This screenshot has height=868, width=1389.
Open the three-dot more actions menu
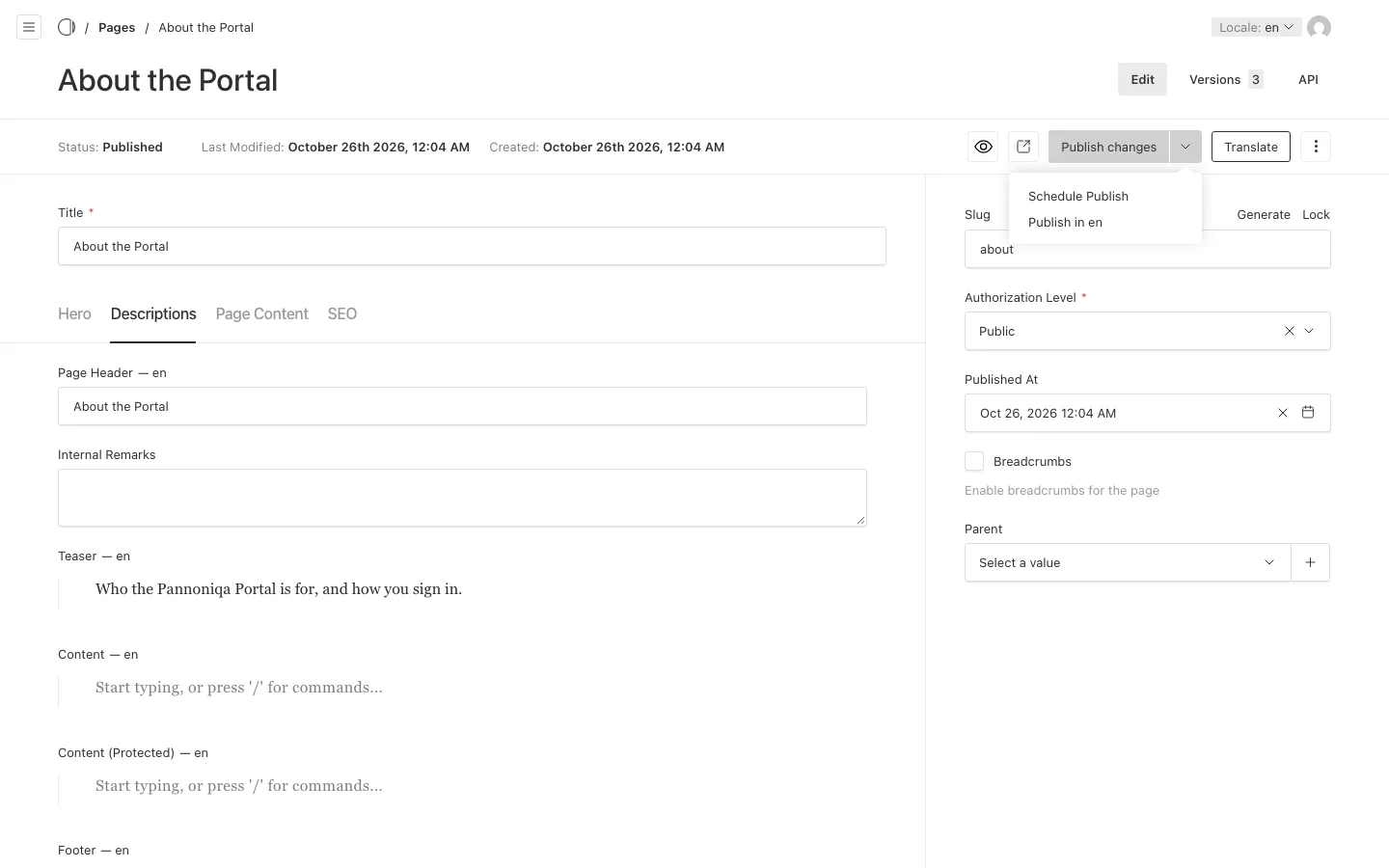[1316, 147]
